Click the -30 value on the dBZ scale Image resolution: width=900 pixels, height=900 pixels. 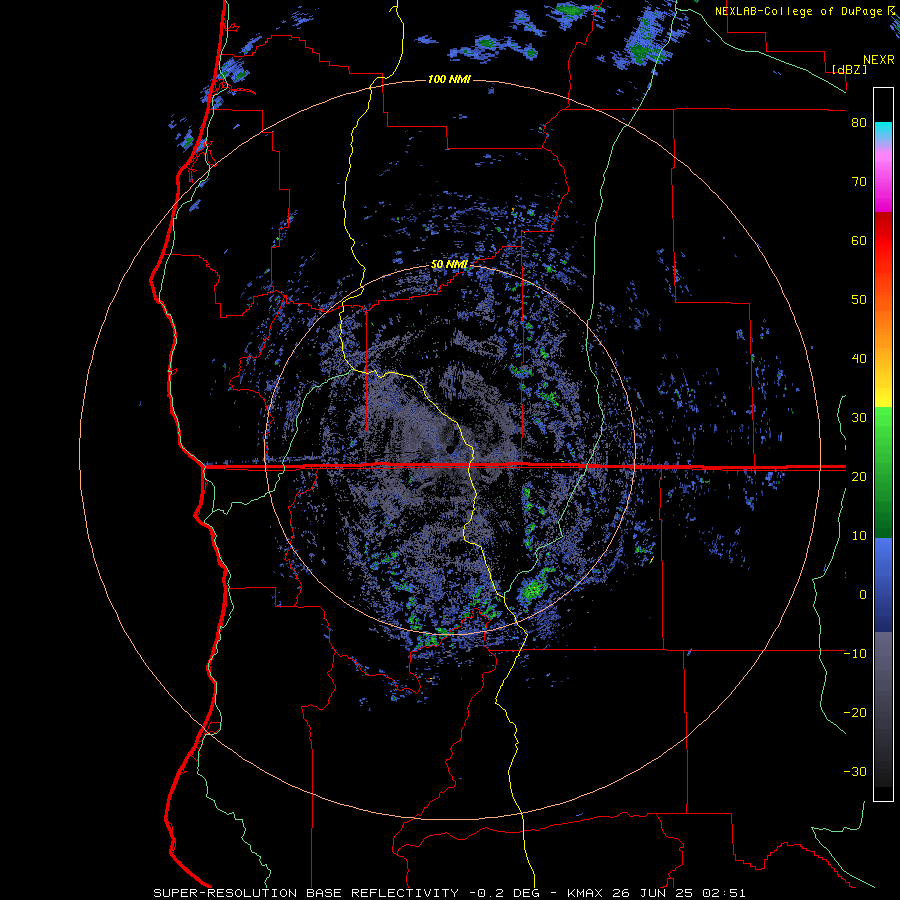click(855, 771)
